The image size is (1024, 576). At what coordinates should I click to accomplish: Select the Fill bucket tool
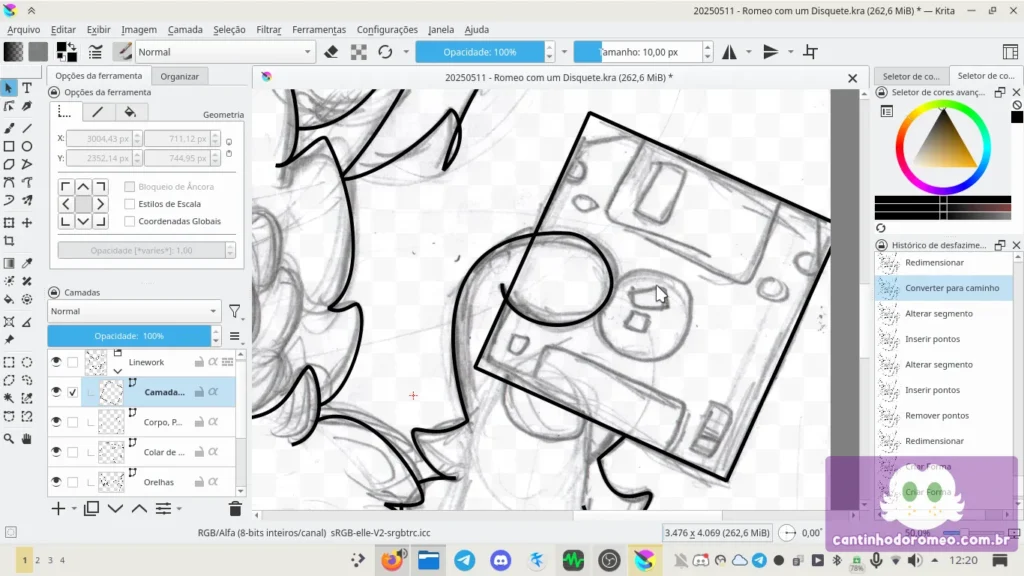point(9,300)
